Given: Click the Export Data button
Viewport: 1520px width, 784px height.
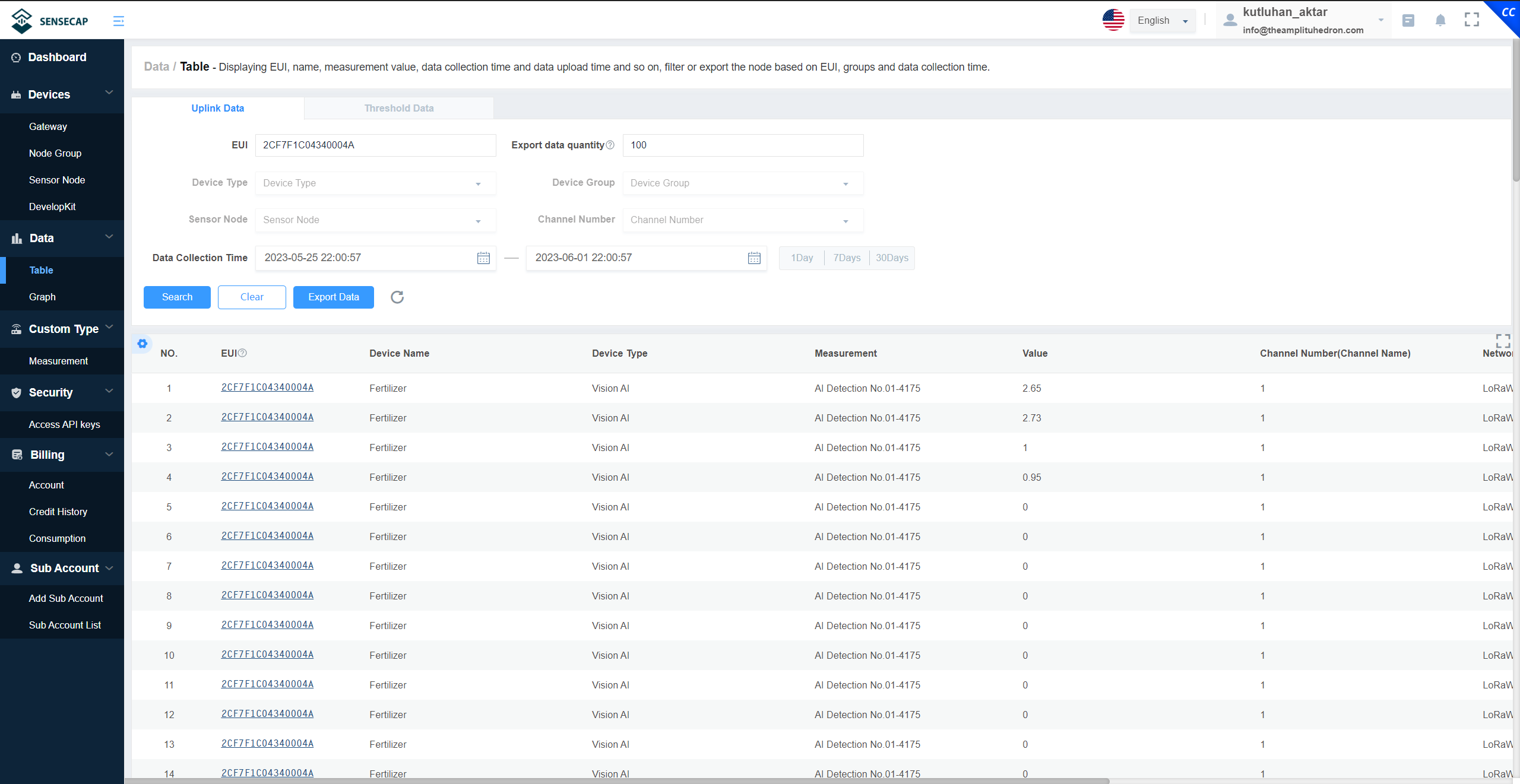Looking at the screenshot, I should click(x=333, y=297).
